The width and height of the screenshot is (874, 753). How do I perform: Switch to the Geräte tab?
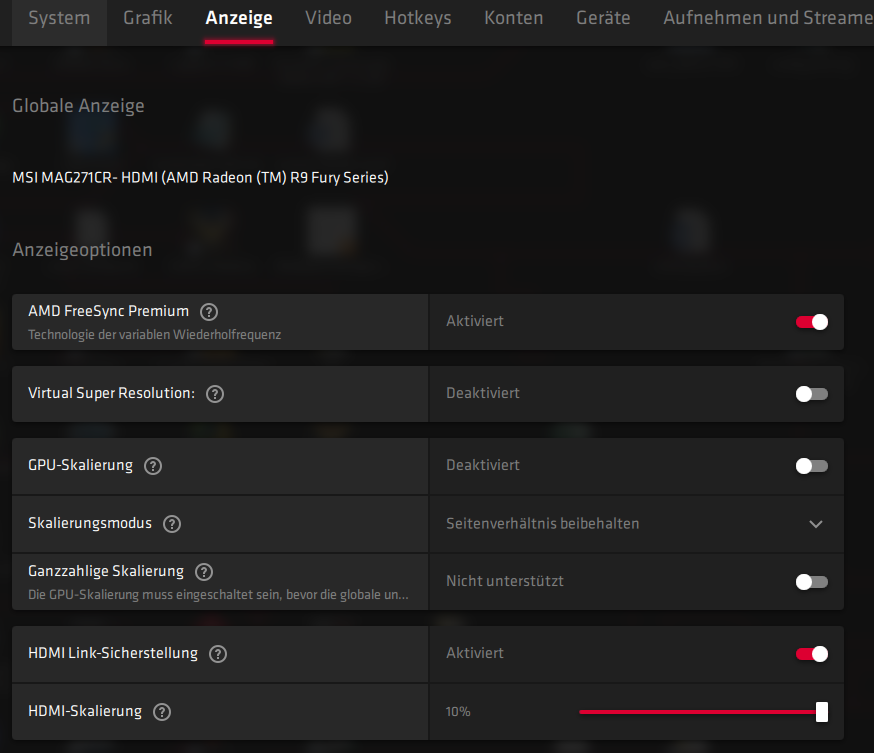pyautogui.click(x=603, y=18)
